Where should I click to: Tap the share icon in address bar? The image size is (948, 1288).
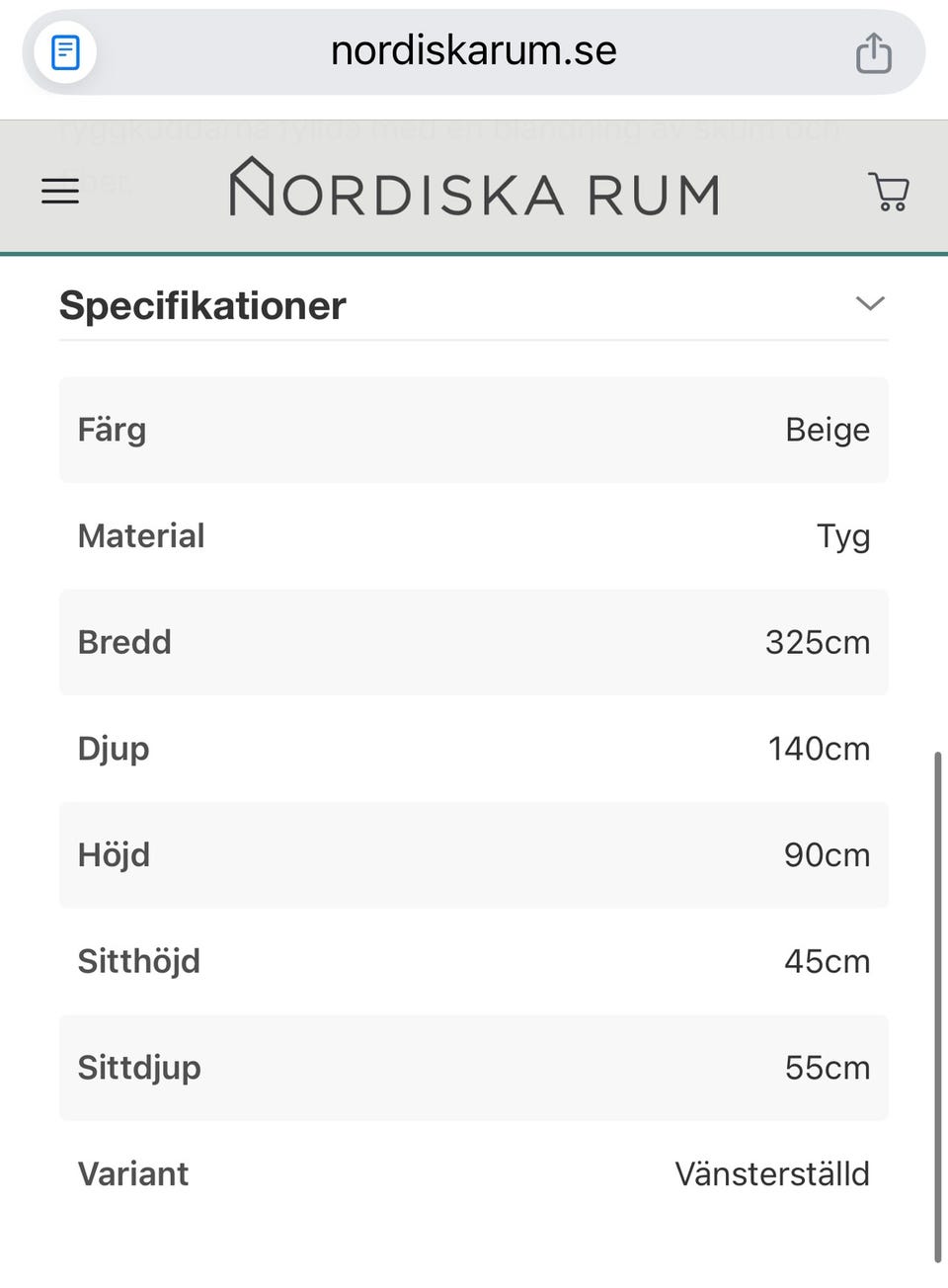click(x=873, y=52)
